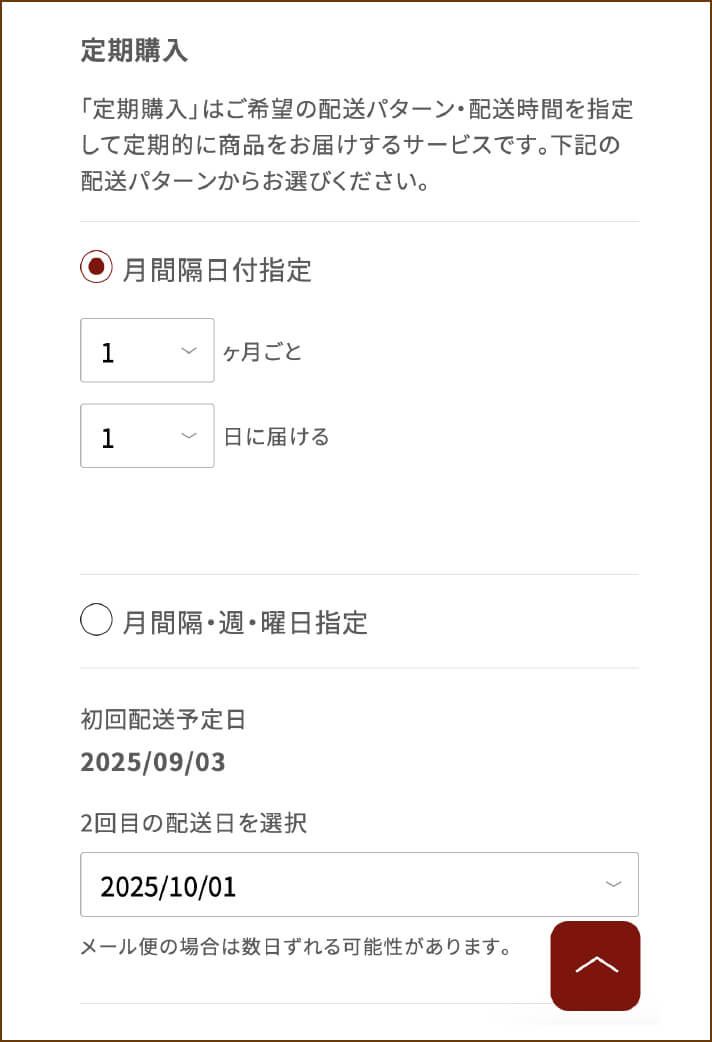Click the 定期購入 section heading
Image resolution: width=712 pixels, height=1042 pixels.
[134, 52]
